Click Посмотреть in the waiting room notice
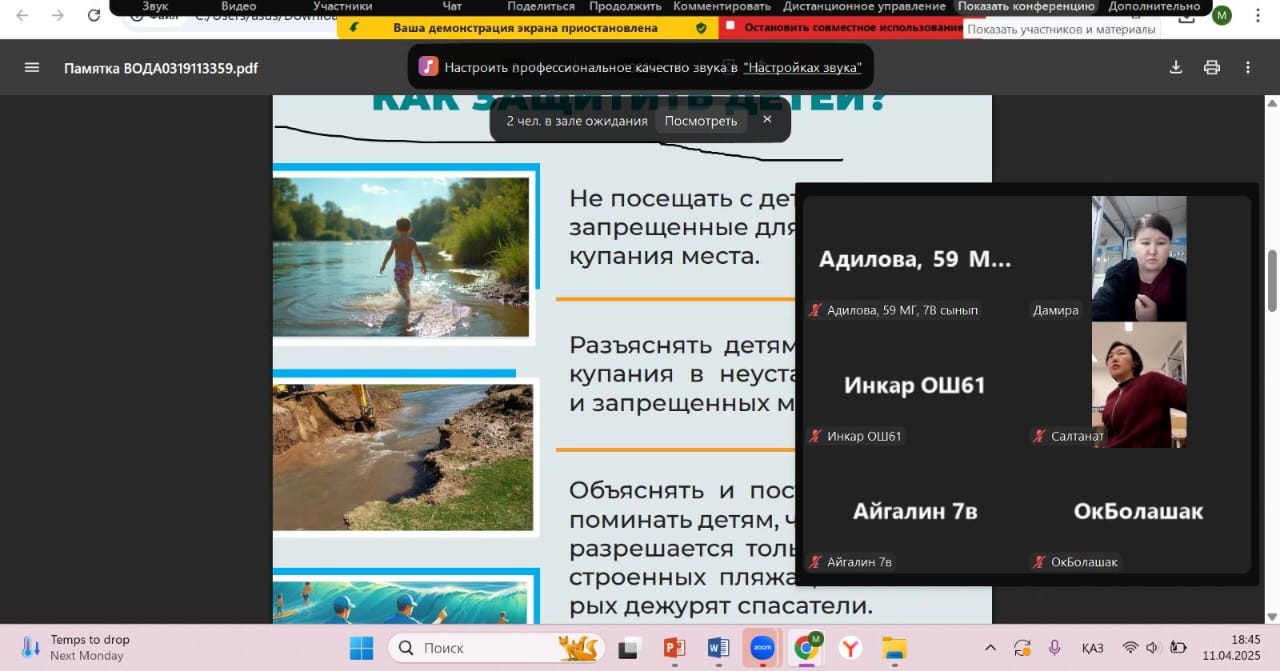 click(700, 121)
